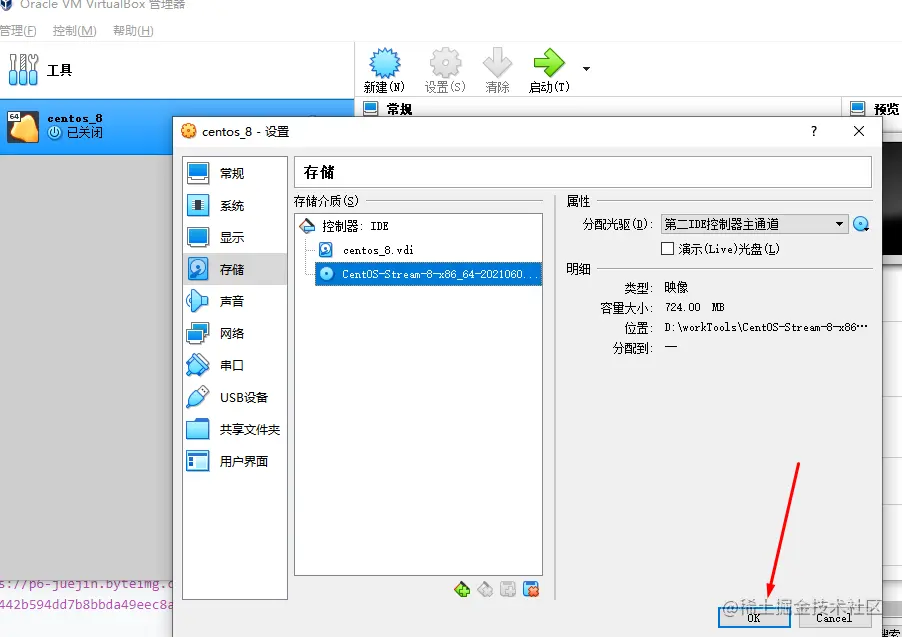Image resolution: width=902 pixels, height=637 pixels.
Task: Select the CentOS-Stream-8 ISO optical item
Action: pyautogui.click(x=428, y=274)
